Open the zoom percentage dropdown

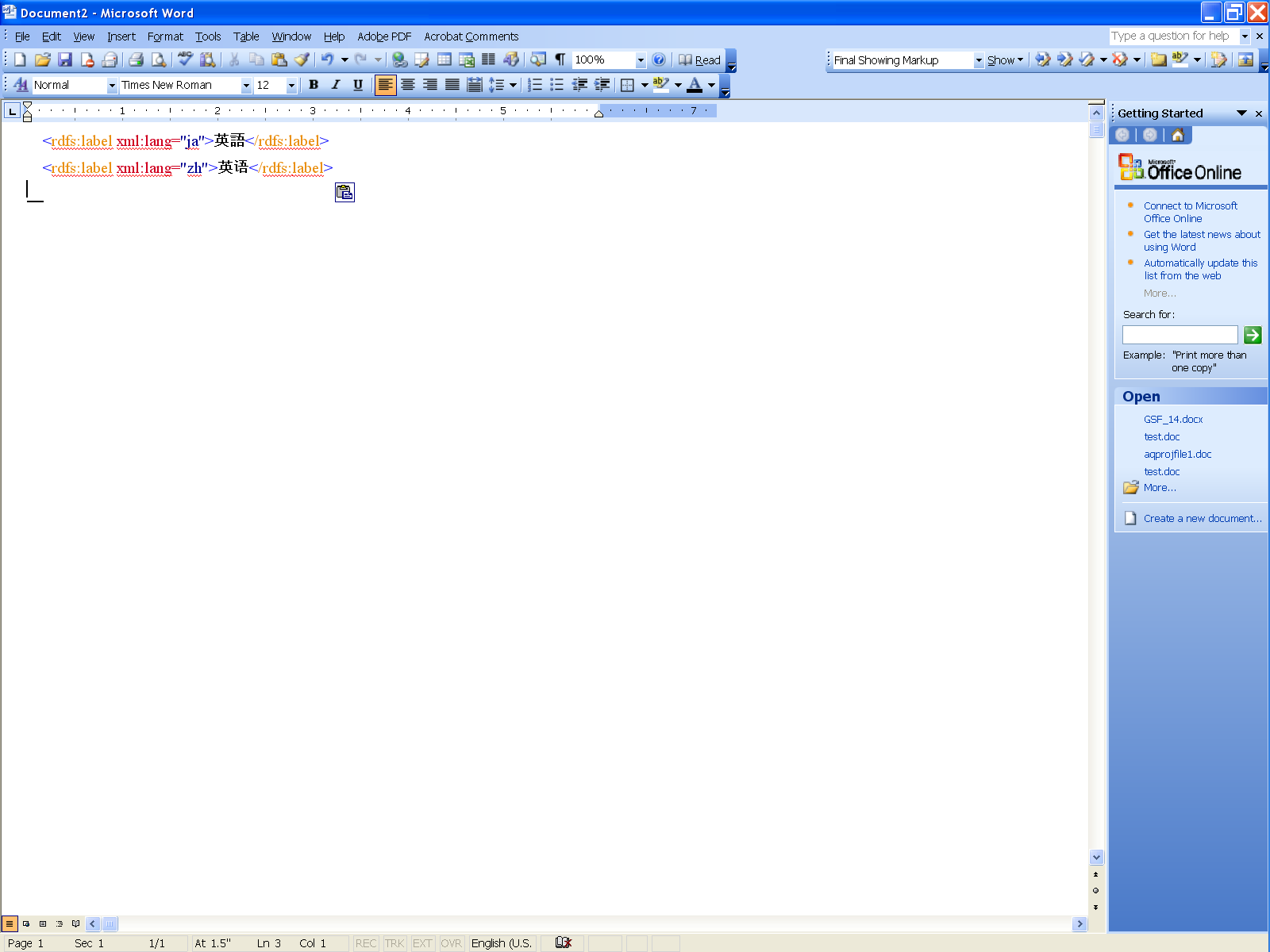pos(641,59)
